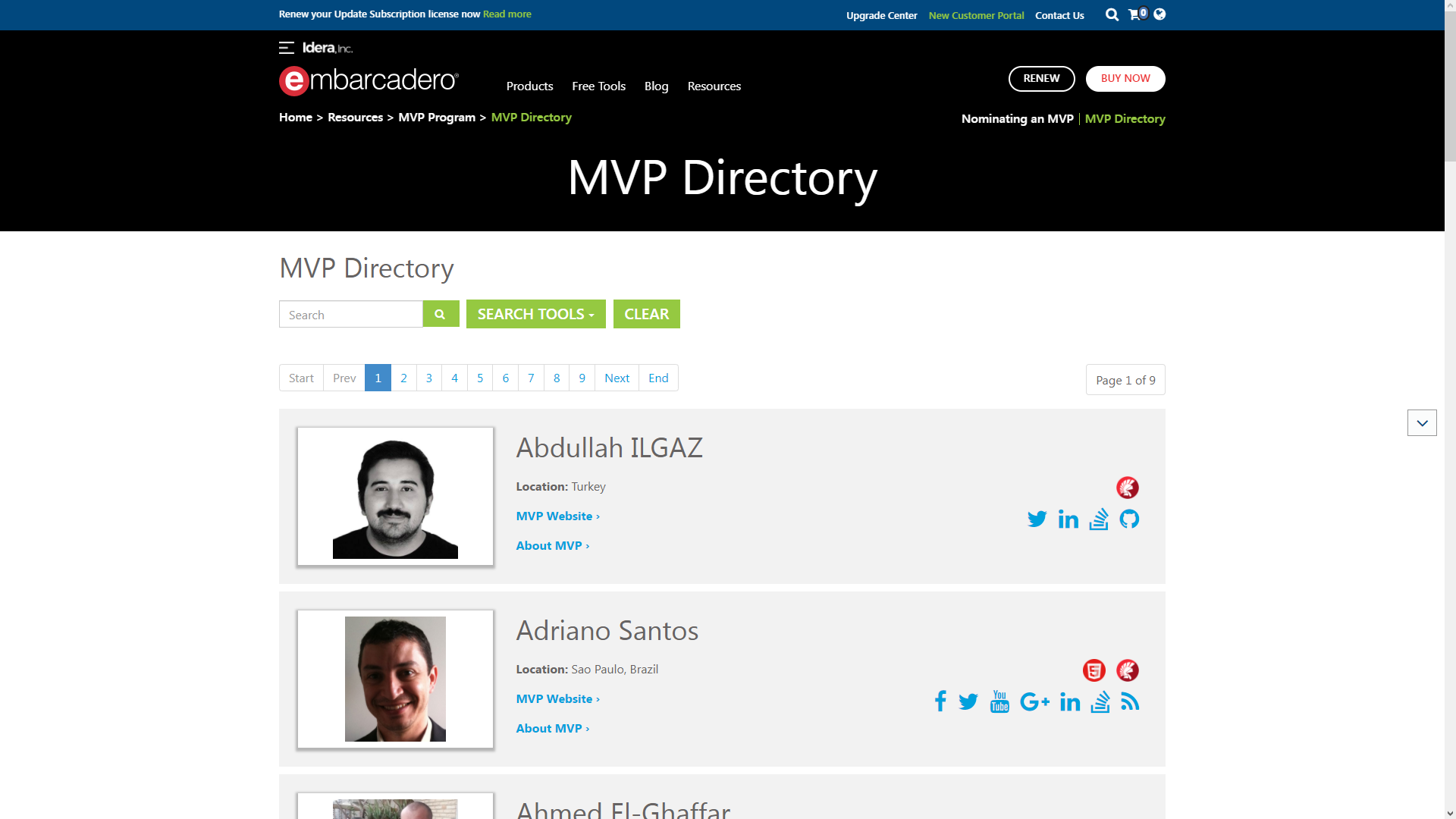Open Adriano Santos's LinkedIn profile
This screenshot has height=819, width=1456.
point(1070,701)
